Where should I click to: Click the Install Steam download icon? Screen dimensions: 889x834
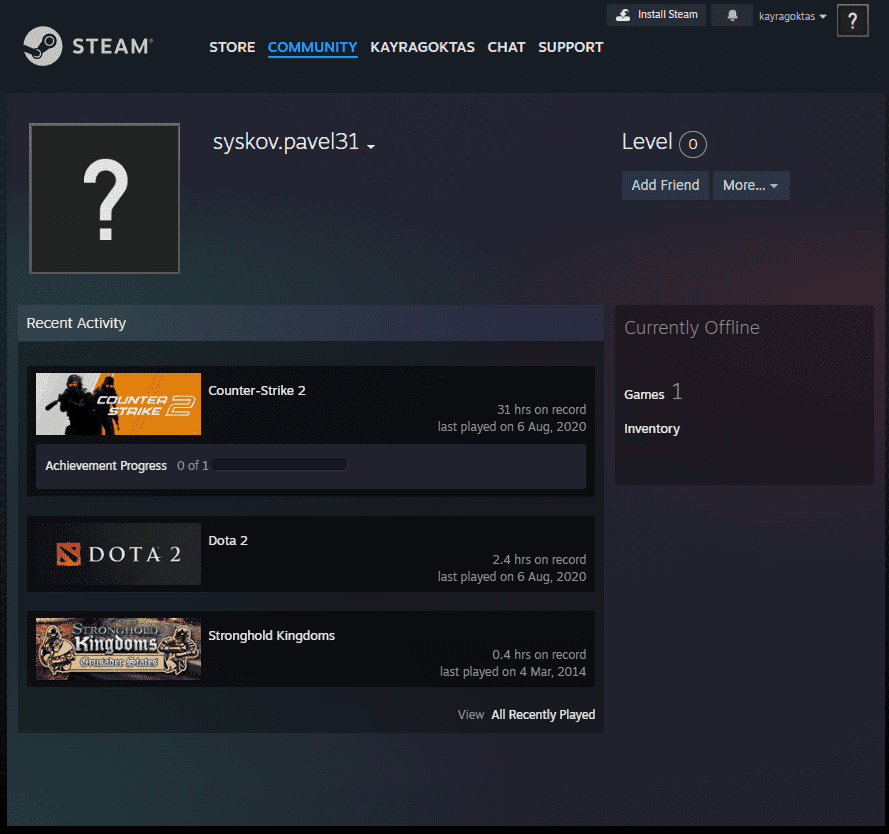pyautogui.click(x=624, y=14)
